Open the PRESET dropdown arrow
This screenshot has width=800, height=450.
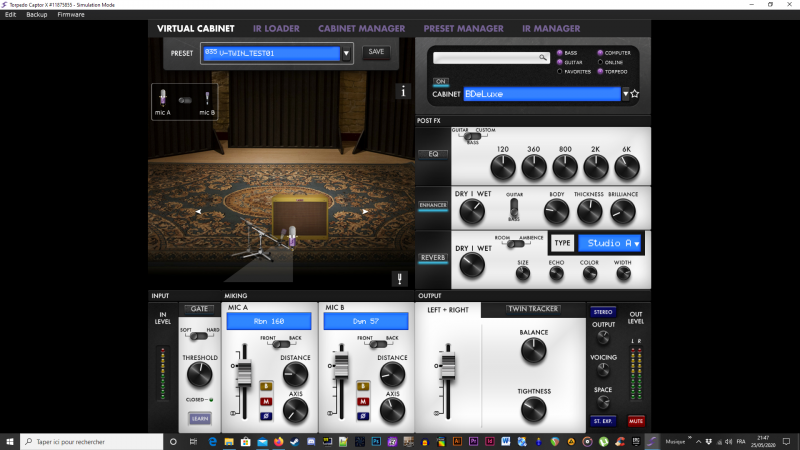(x=347, y=53)
